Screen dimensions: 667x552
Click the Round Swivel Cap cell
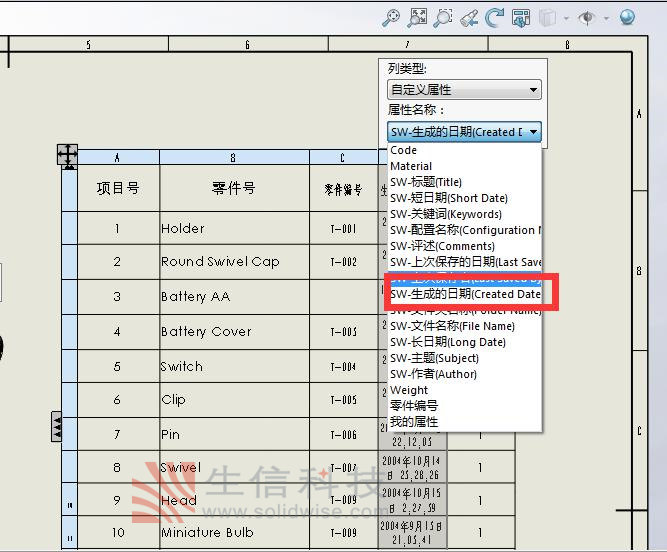234,262
